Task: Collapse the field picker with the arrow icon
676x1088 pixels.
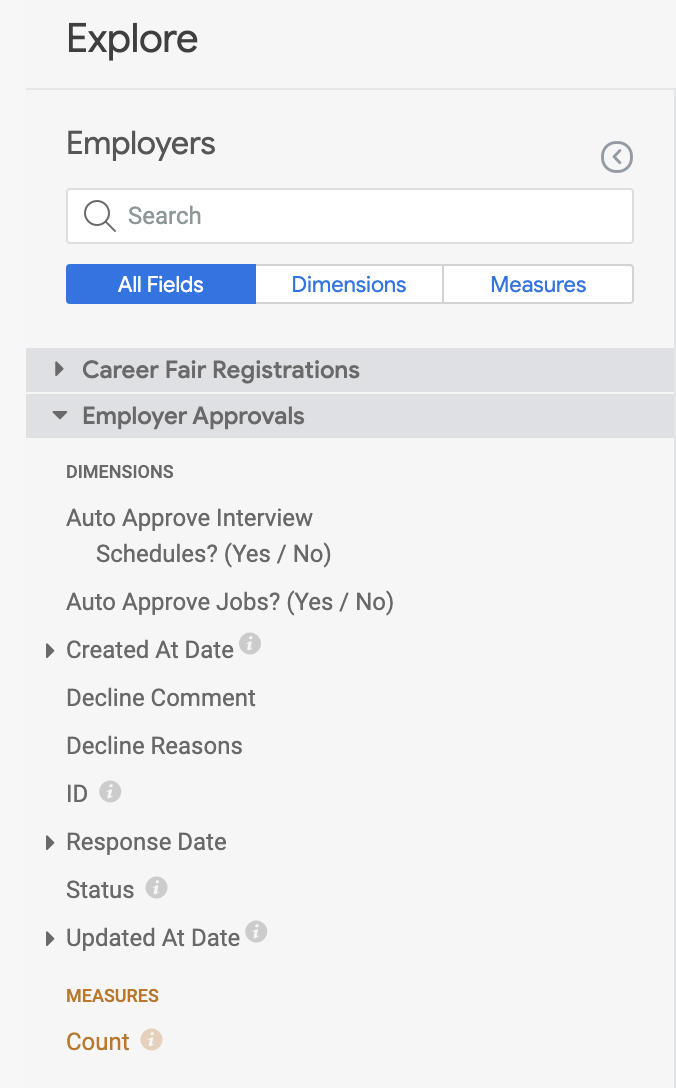Action: click(x=617, y=157)
